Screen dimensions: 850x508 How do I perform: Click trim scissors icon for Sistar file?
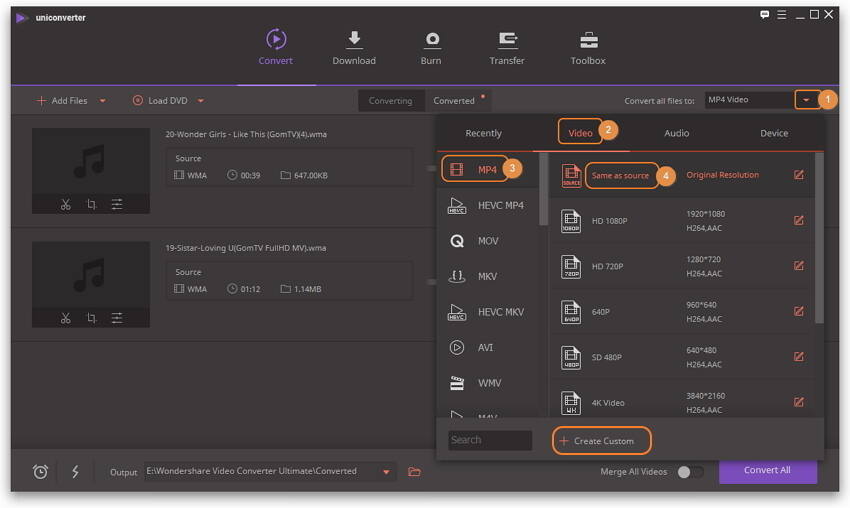click(x=66, y=318)
